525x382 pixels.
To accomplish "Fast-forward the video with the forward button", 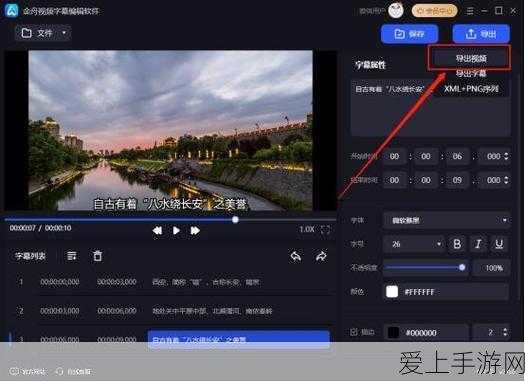I will tap(195, 230).
